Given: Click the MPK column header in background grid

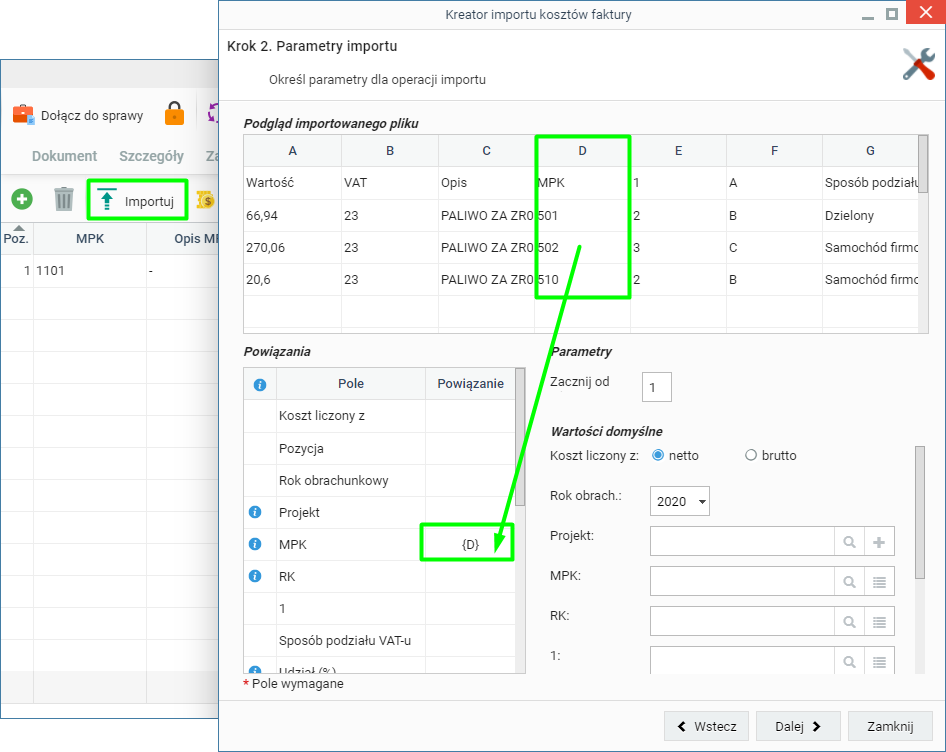Looking at the screenshot, I should click(x=90, y=238).
